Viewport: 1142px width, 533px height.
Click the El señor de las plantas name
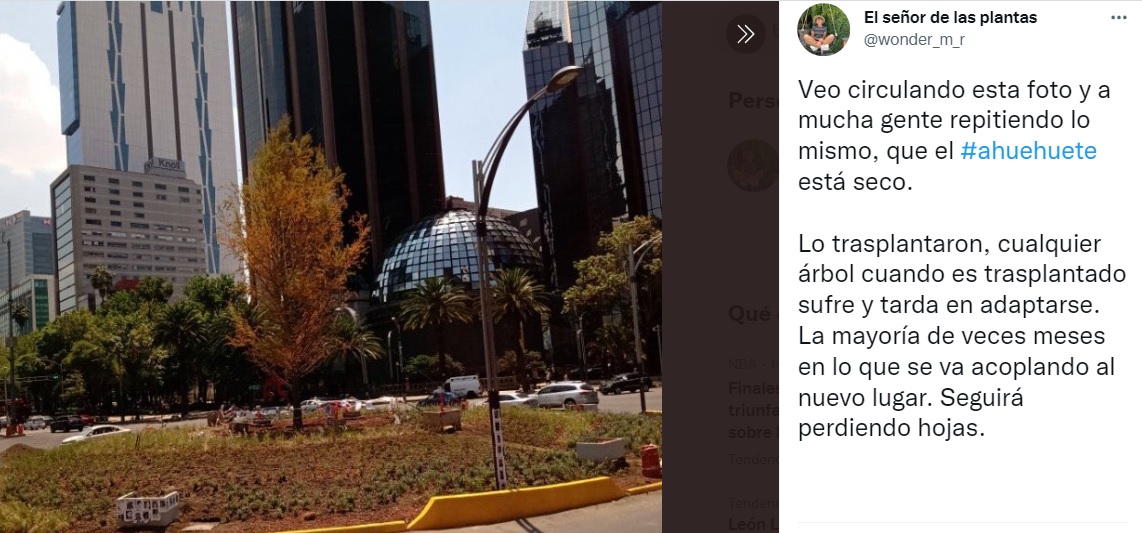(x=950, y=17)
